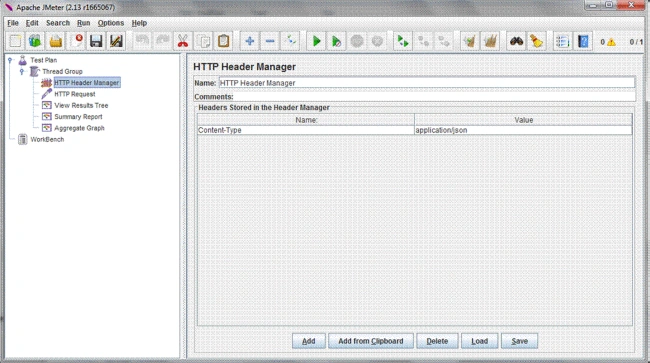Select Thread Group in the tree

62,71
